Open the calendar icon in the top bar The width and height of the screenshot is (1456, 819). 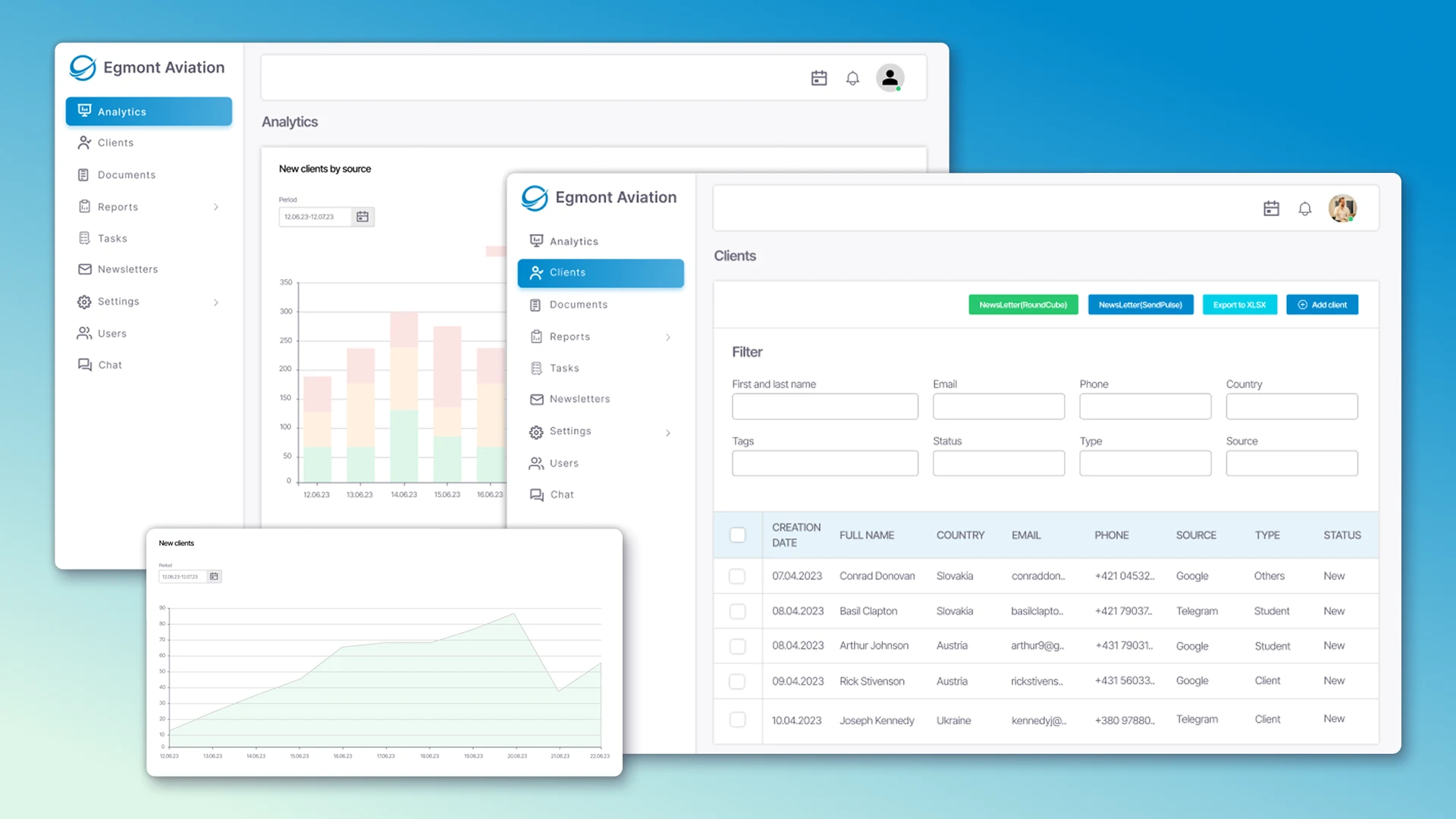pos(1272,208)
